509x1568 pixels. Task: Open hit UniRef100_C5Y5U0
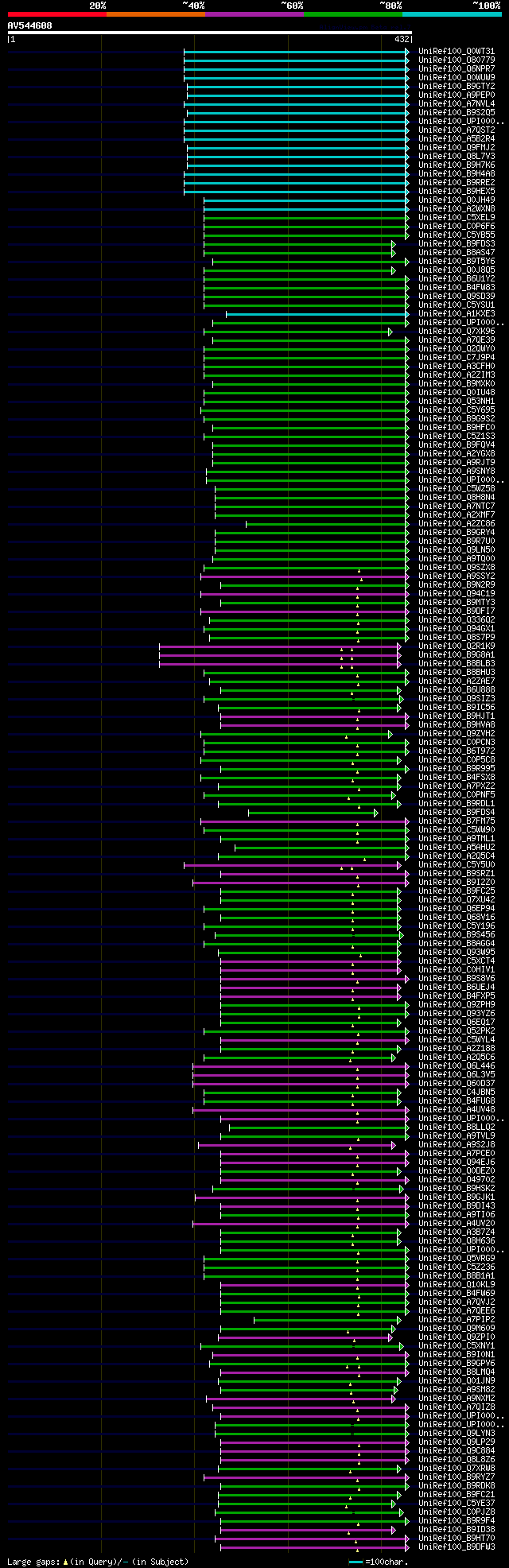point(457,865)
